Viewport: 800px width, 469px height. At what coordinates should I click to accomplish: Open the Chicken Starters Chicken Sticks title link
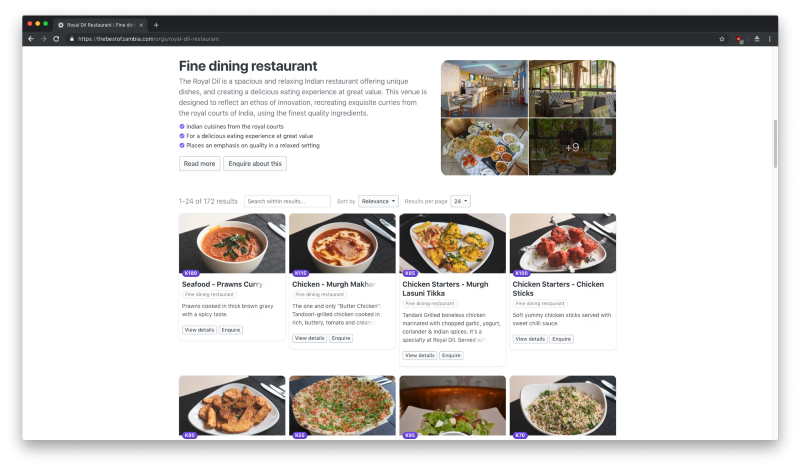click(558, 288)
